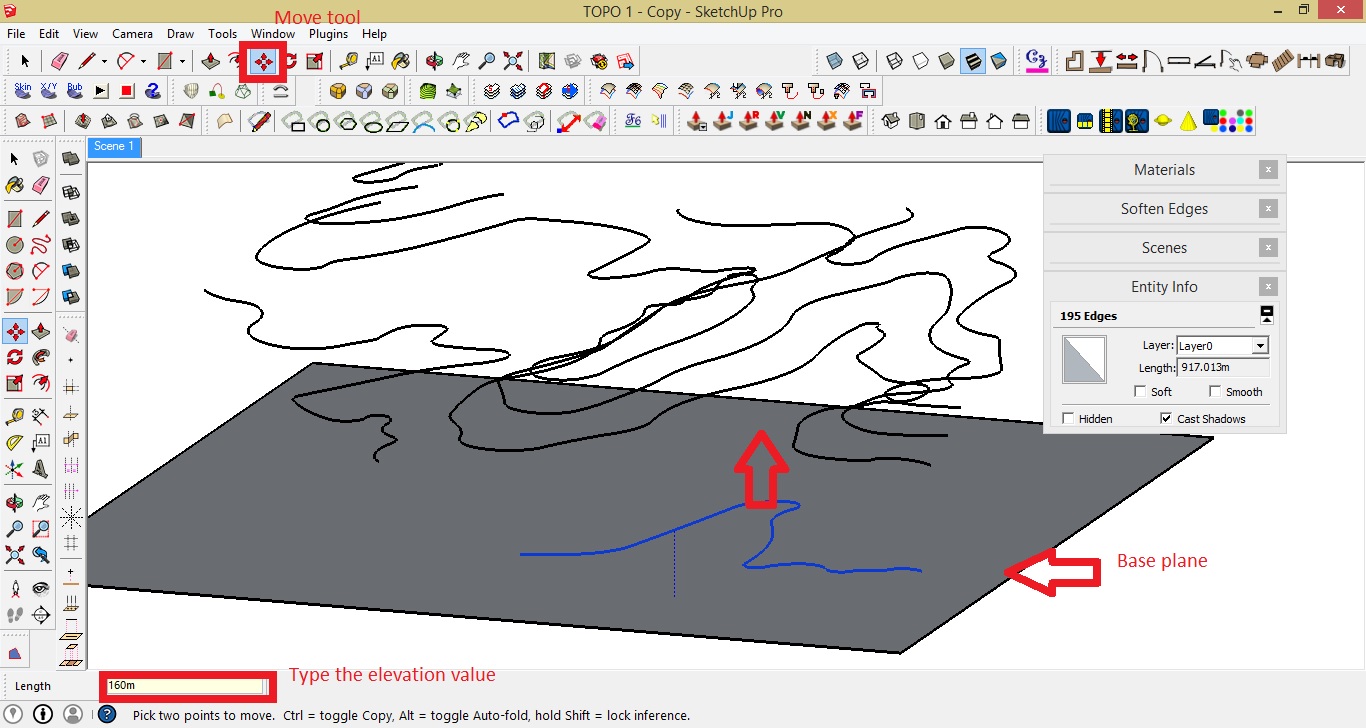1366x728 pixels.
Task: Select the Rotate tool in the left palette
Action: pyautogui.click(x=17, y=357)
